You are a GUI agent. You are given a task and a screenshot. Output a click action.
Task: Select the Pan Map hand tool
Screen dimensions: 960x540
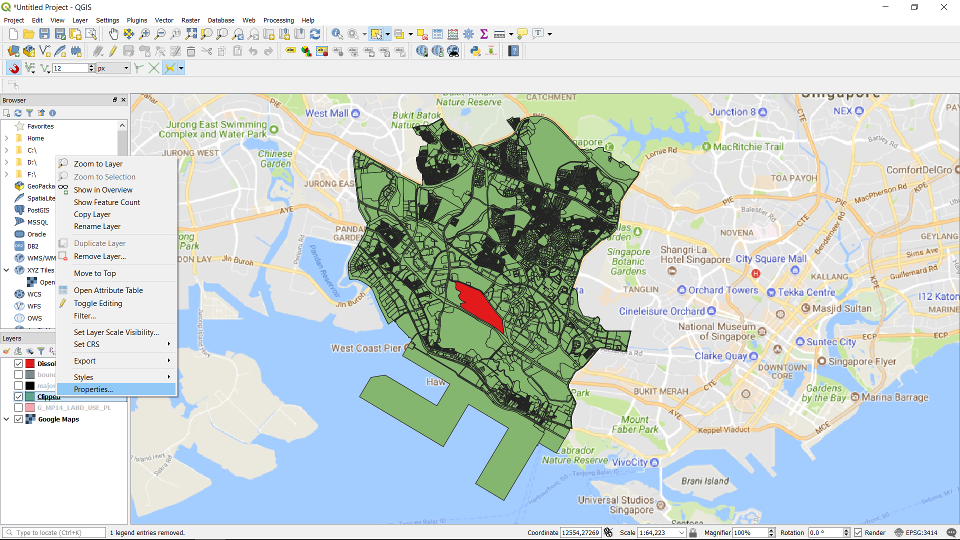113,34
